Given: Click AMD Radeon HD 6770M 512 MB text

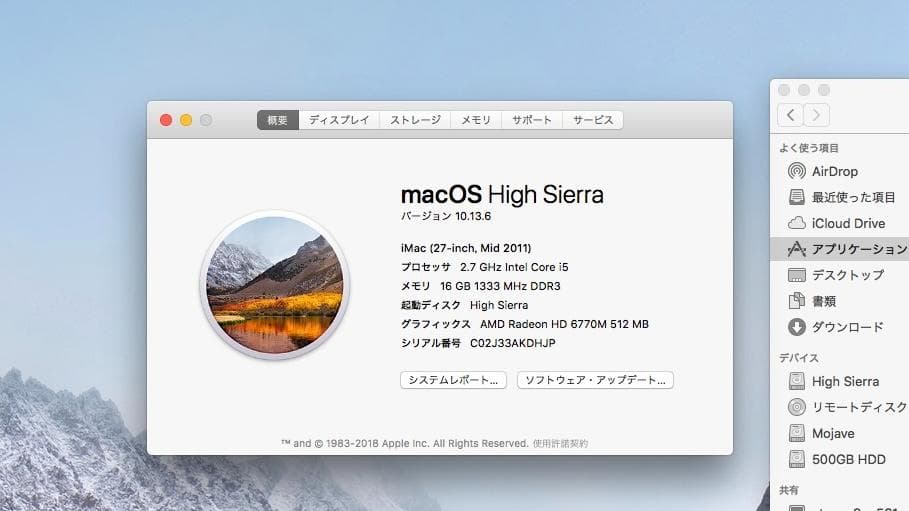Looking at the screenshot, I should pos(564,324).
